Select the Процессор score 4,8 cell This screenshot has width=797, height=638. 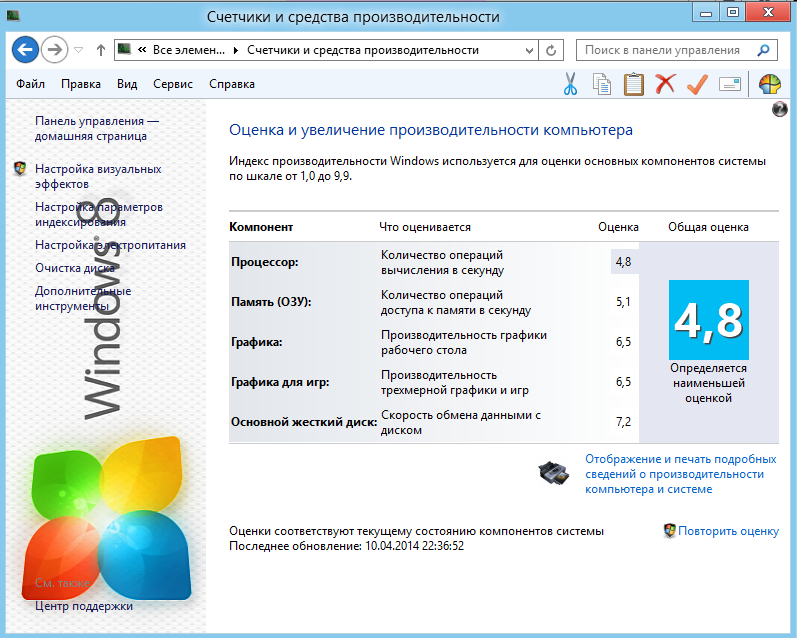tap(624, 262)
